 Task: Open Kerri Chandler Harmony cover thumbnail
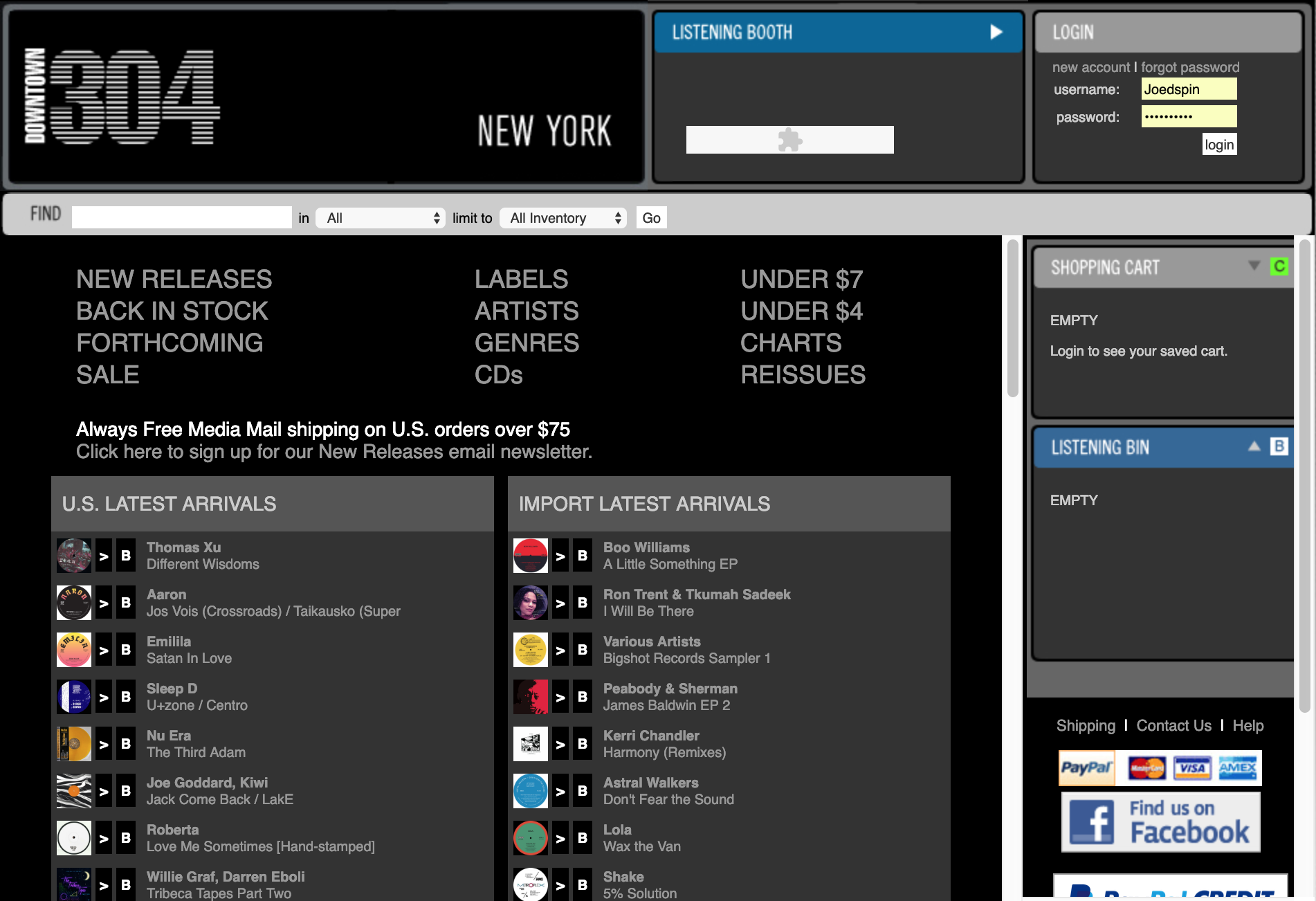click(x=531, y=744)
